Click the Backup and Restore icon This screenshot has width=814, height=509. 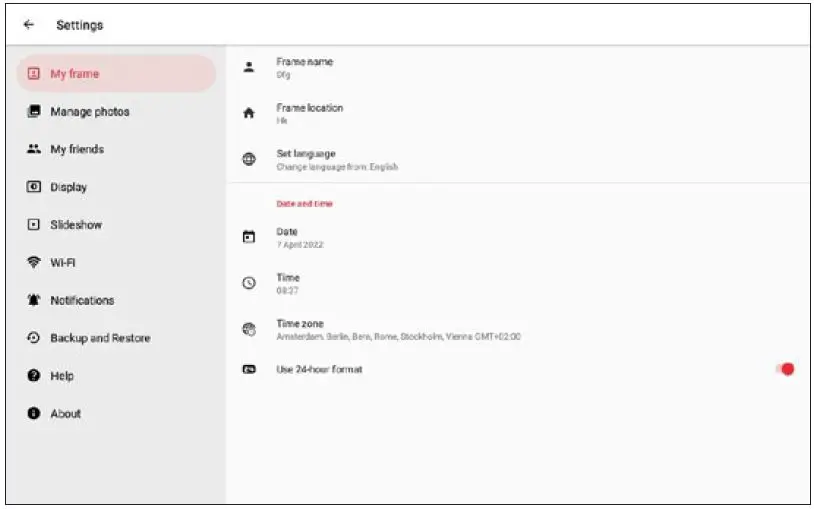click(x=33, y=338)
